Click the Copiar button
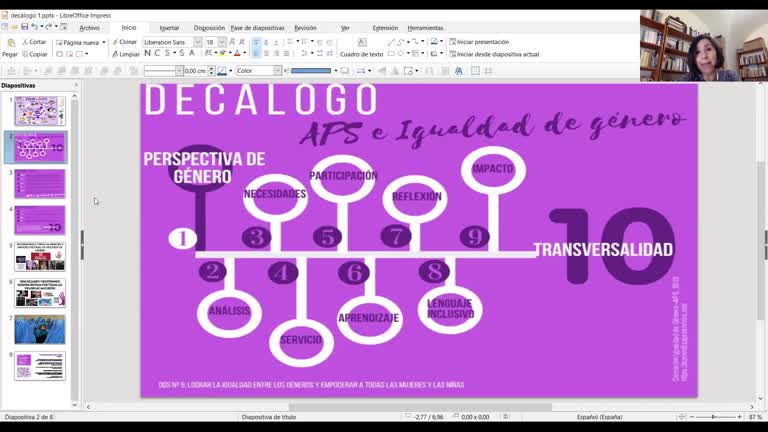The height and width of the screenshot is (432, 768). pyautogui.click(x=34, y=54)
